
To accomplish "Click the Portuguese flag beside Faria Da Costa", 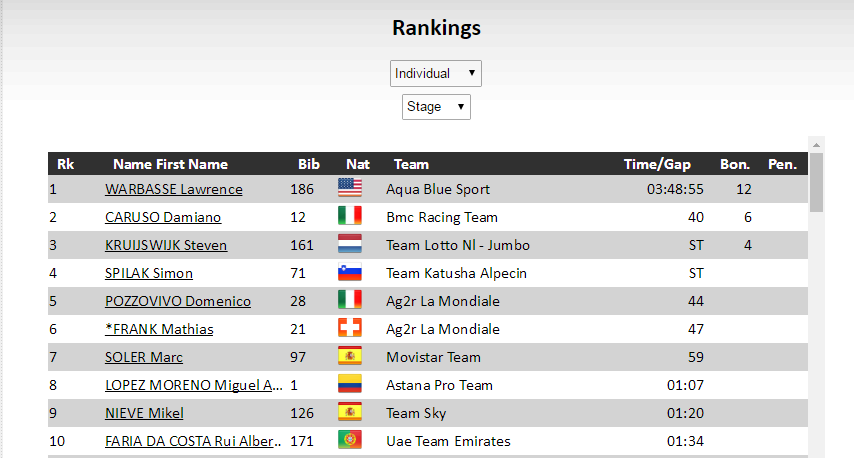I will tap(349, 440).
